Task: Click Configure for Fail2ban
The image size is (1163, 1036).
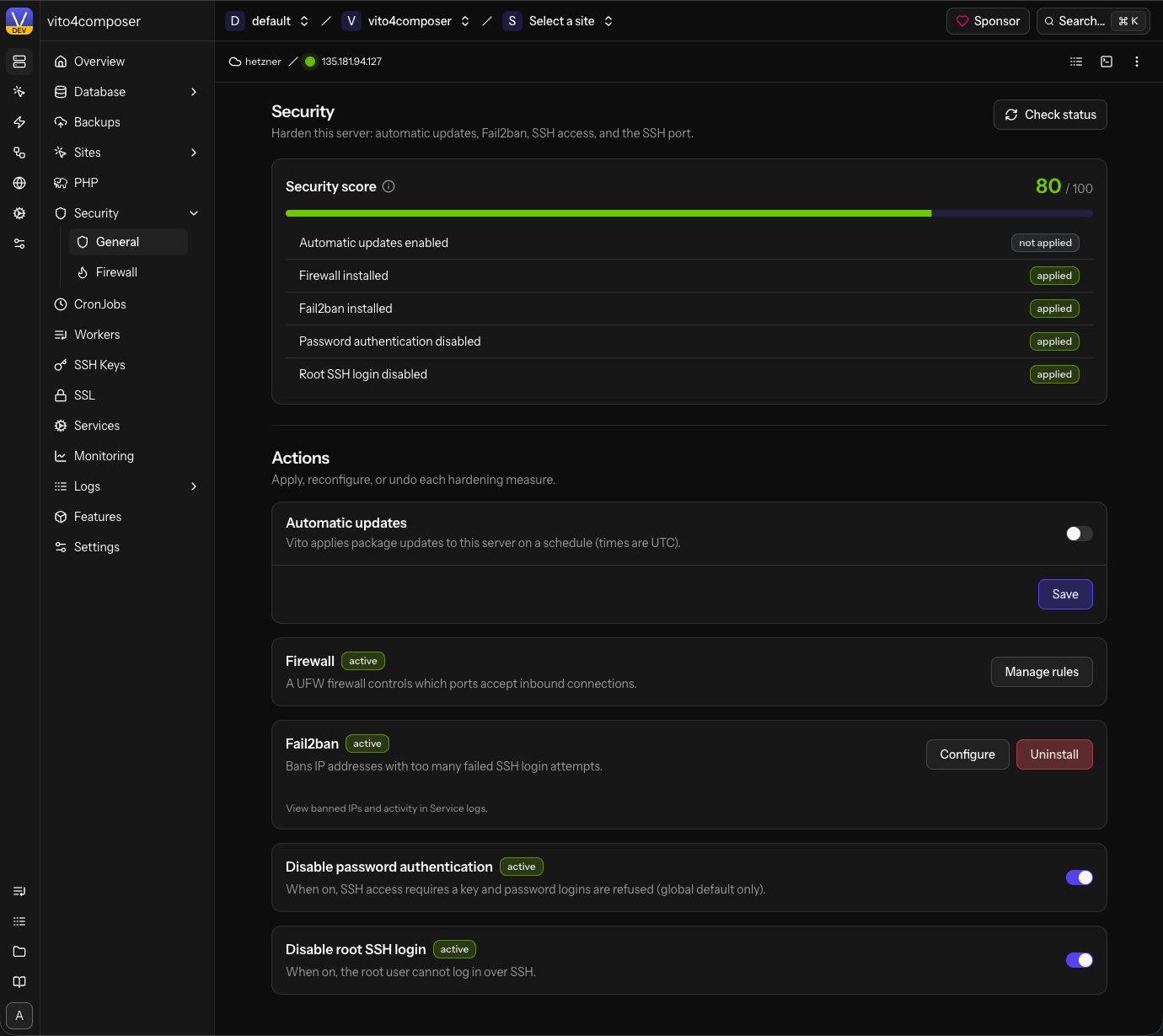Action: pos(967,754)
